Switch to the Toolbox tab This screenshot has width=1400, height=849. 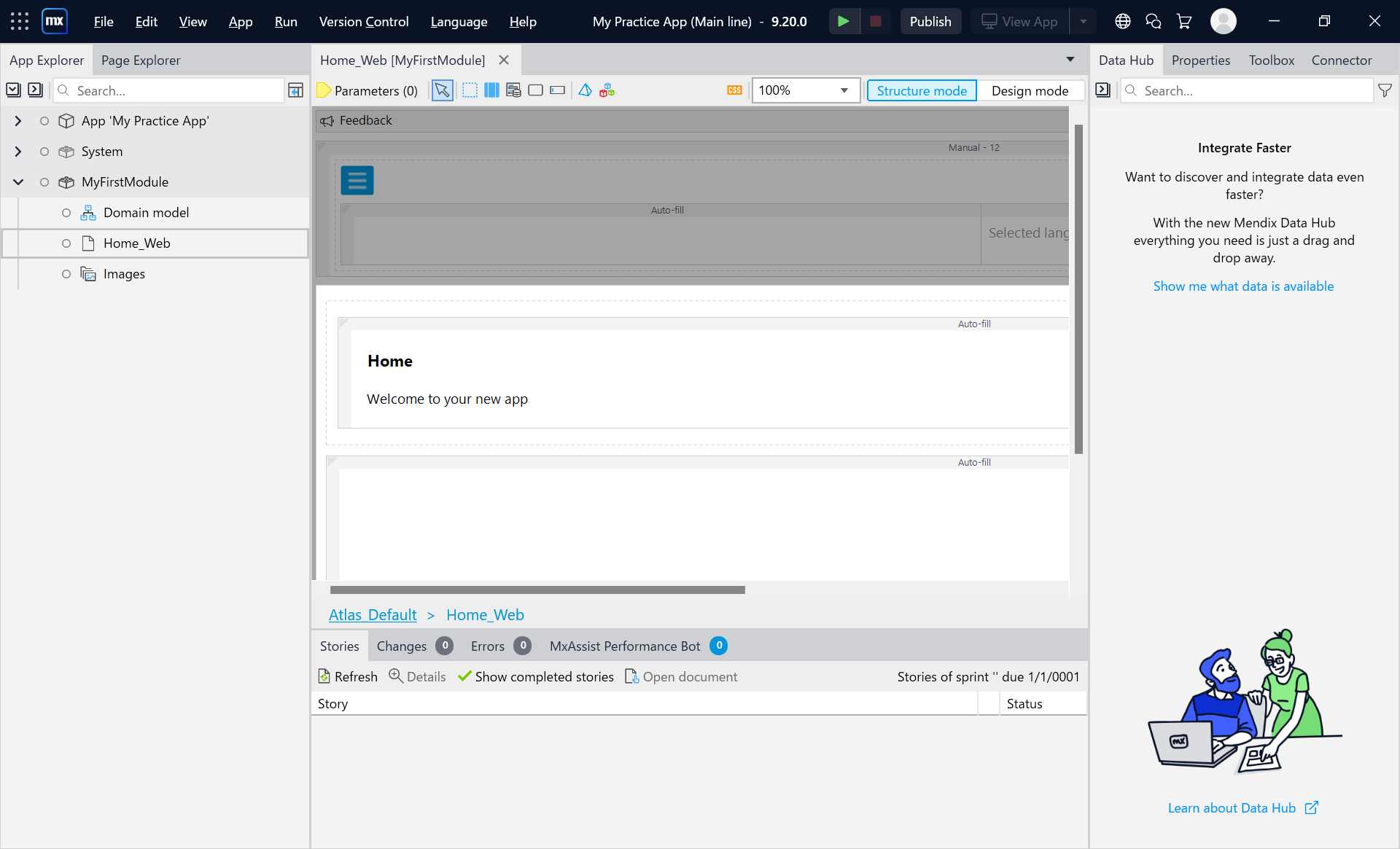coord(1271,60)
